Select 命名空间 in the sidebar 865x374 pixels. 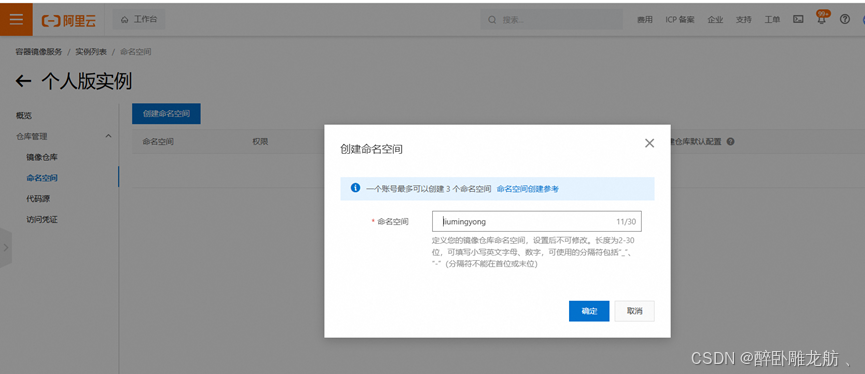coord(42,178)
